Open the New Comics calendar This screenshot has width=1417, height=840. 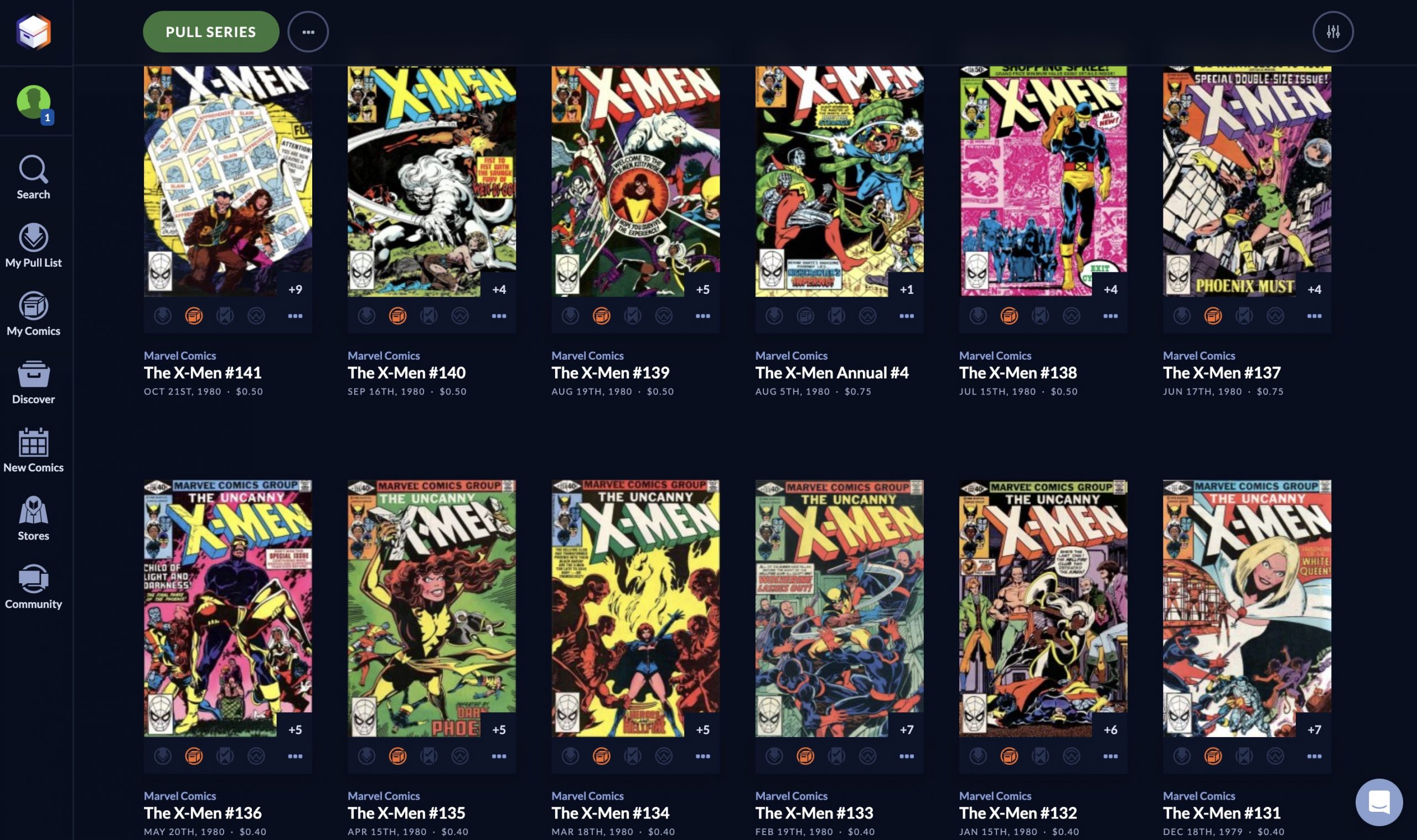pos(33,450)
